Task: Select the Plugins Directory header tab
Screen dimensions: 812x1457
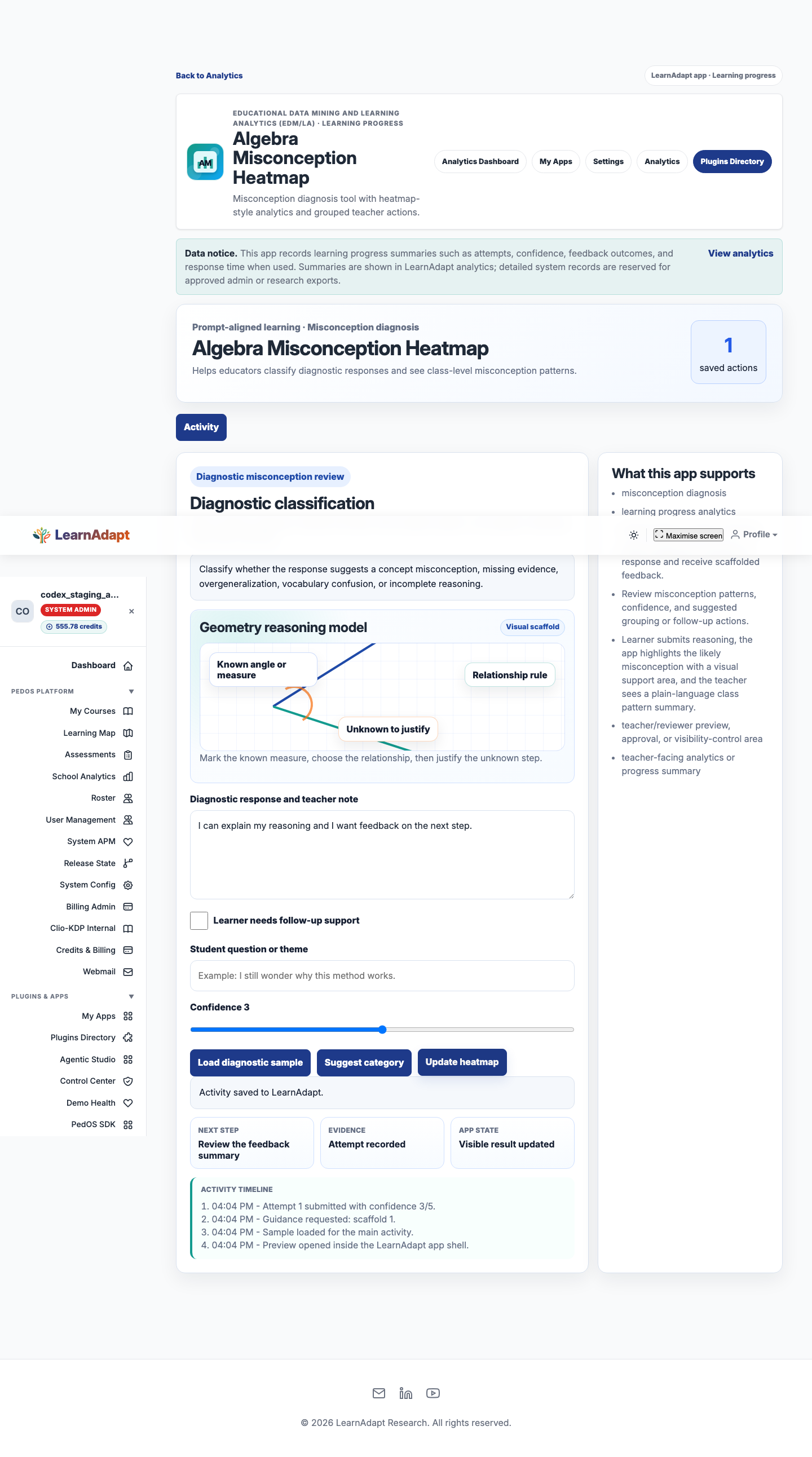Action: [x=732, y=162]
